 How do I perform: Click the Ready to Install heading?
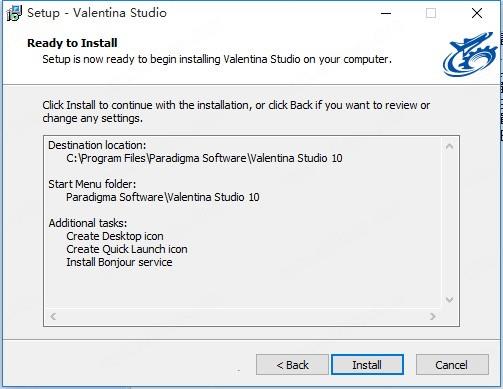click(x=72, y=43)
